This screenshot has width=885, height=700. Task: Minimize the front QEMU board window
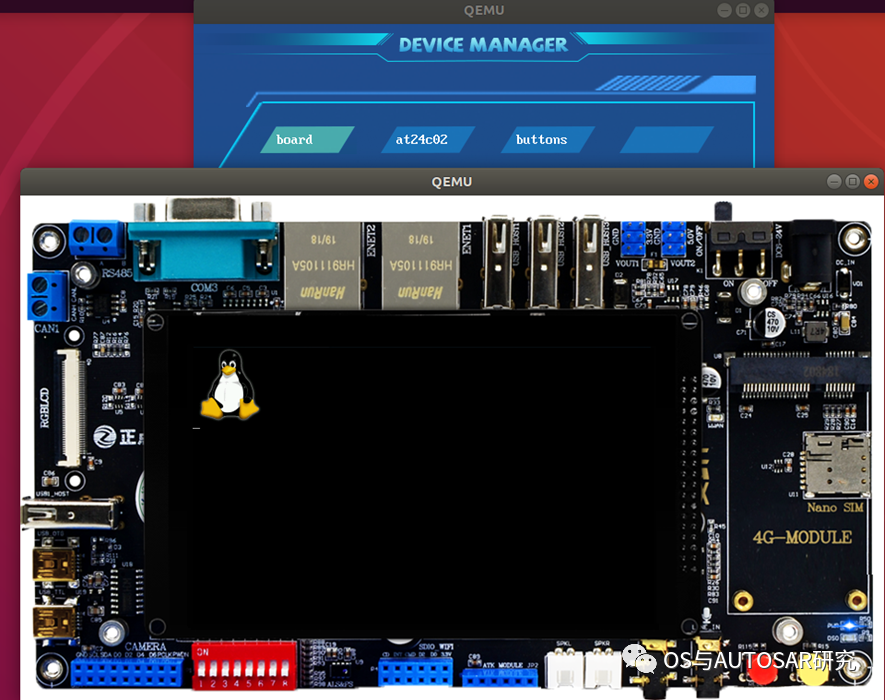click(834, 181)
